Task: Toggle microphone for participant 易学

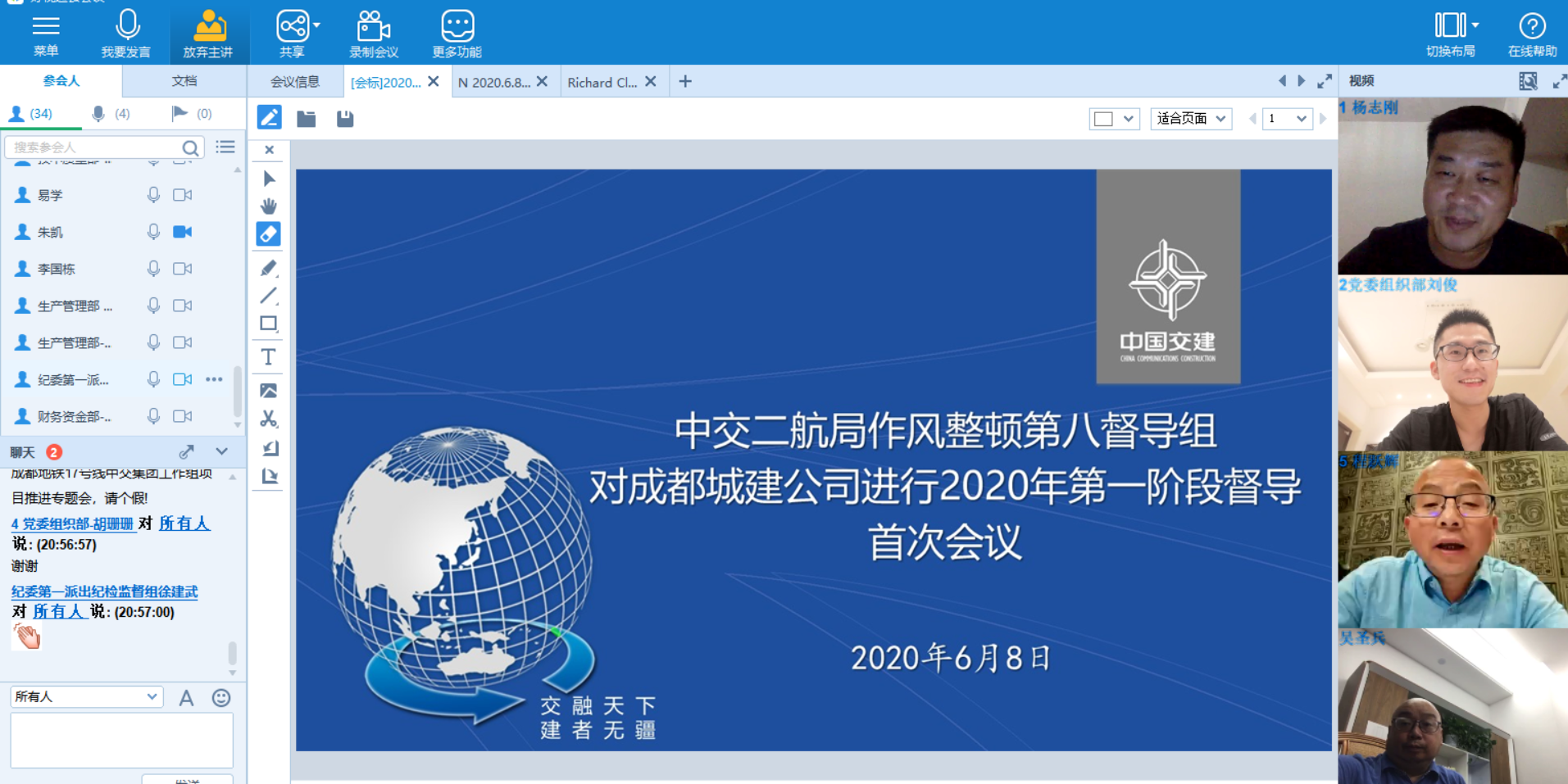Action: pyautogui.click(x=153, y=195)
